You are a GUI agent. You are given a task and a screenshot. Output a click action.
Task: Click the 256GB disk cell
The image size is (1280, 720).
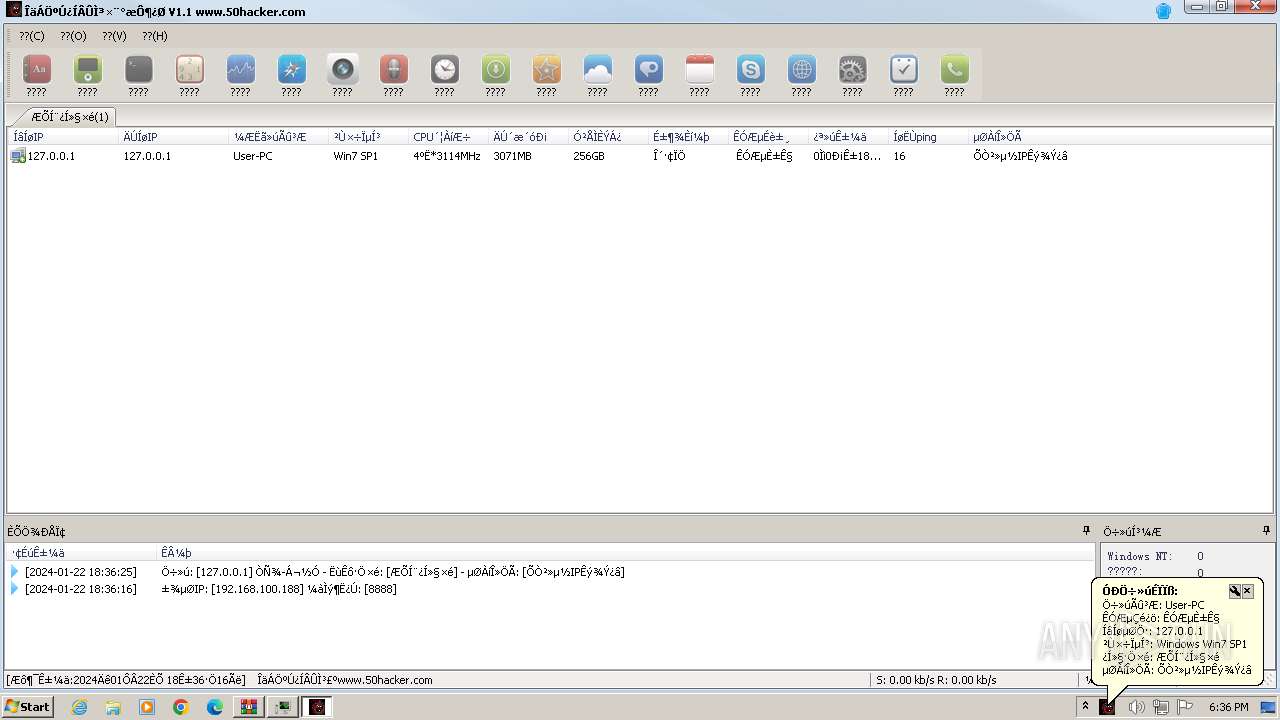coord(589,156)
